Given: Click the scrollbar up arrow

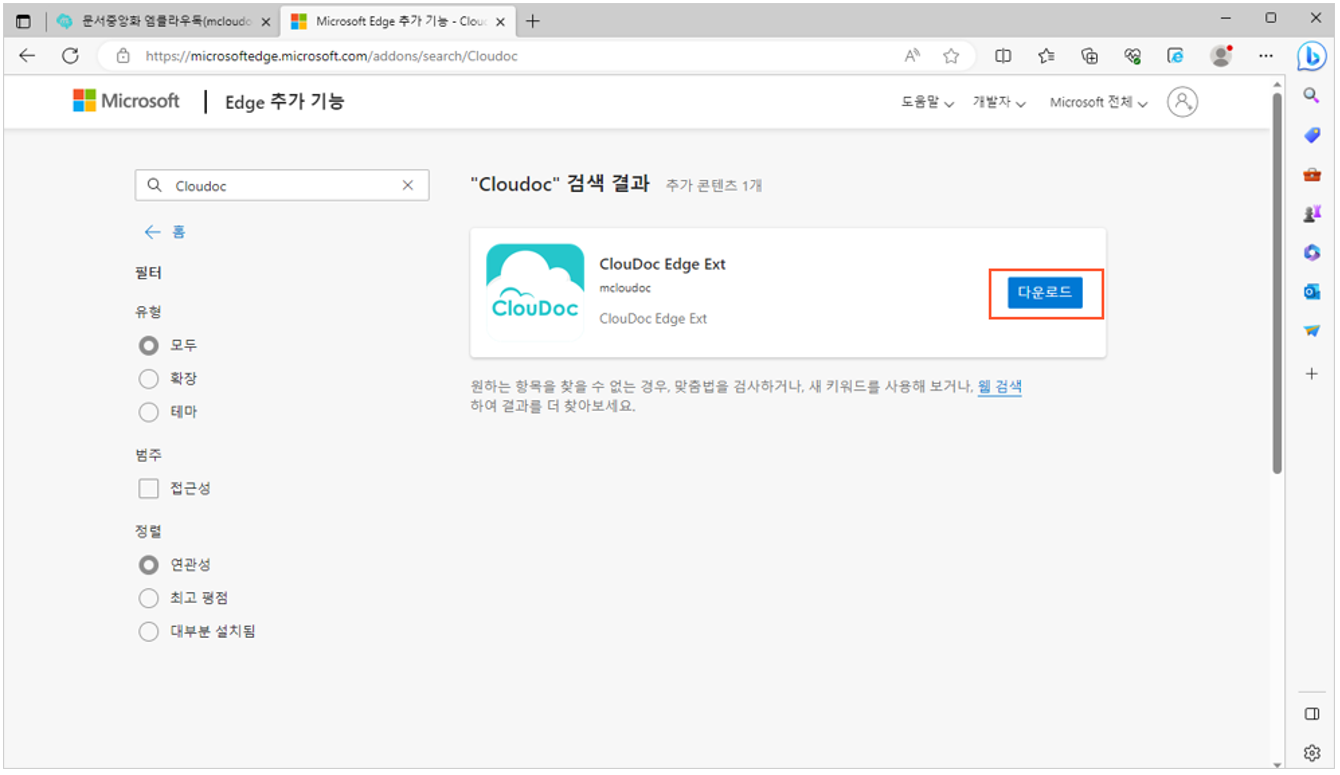Looking at the screenshot, I should tap(1277, 84).
